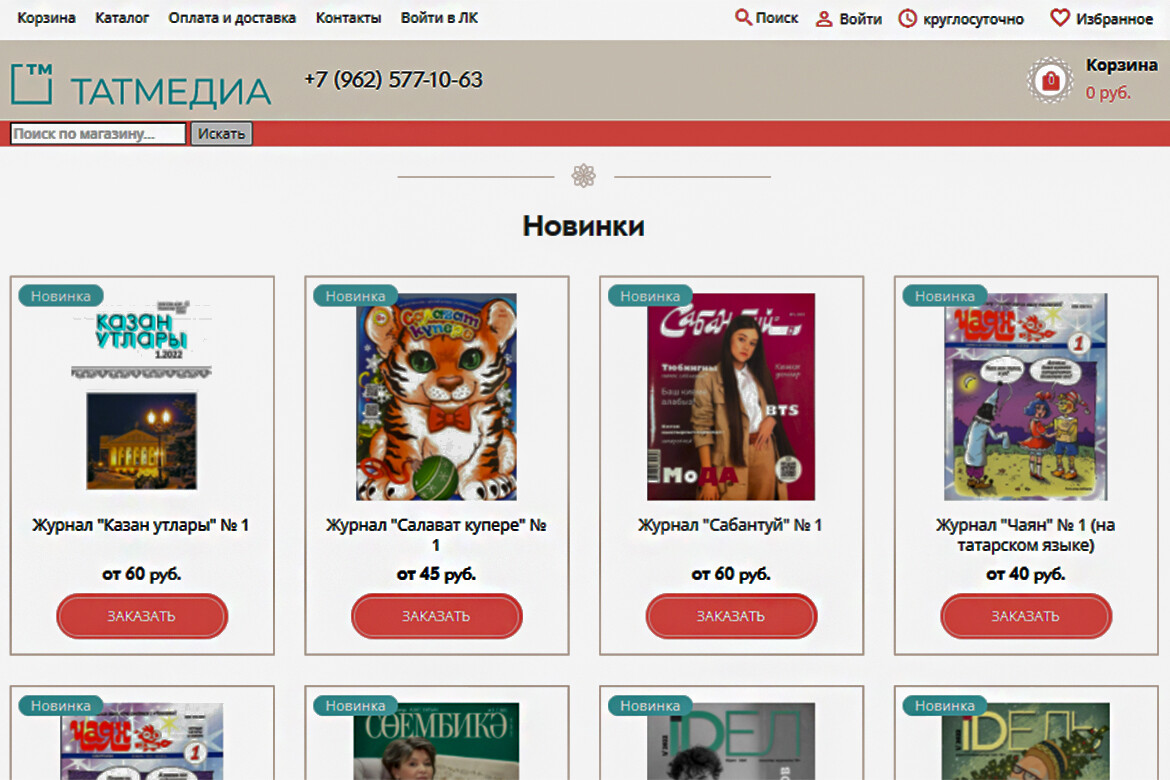Click the round-the-clock clock icon
1170x780 pixels.
907,18
